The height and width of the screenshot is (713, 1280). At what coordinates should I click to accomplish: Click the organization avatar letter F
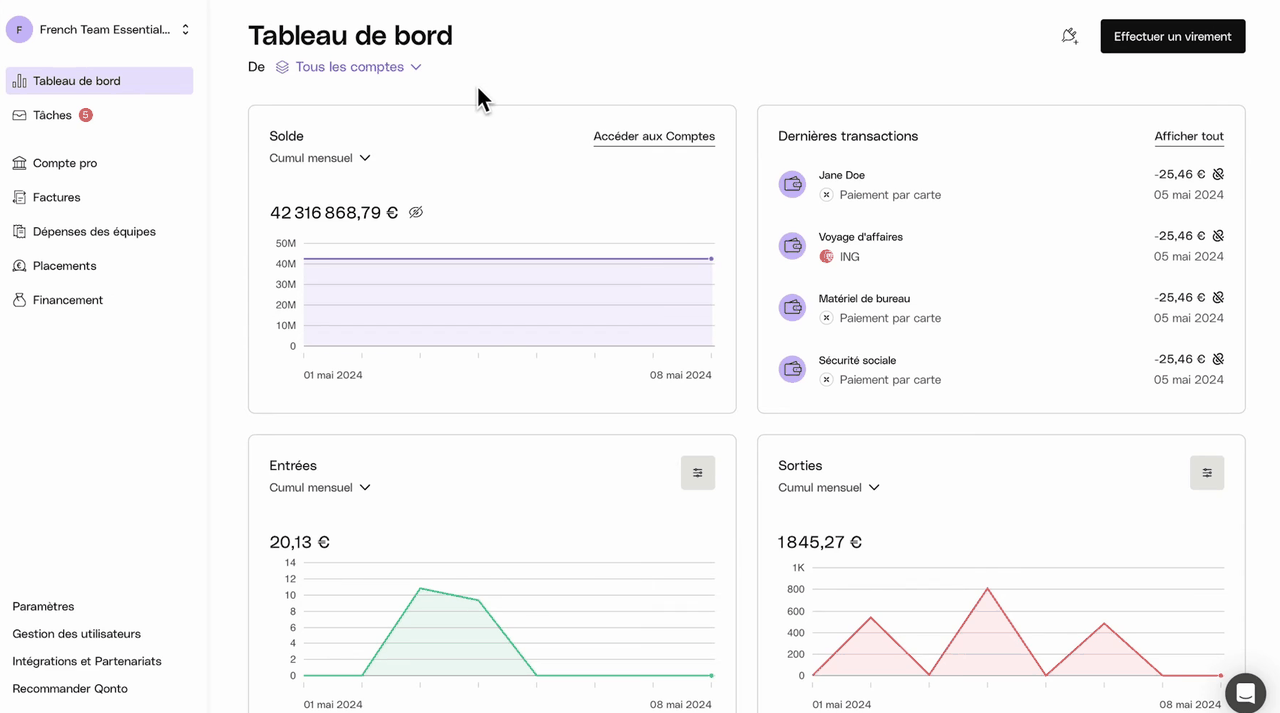pyautogui.click(x=19, y=30)
